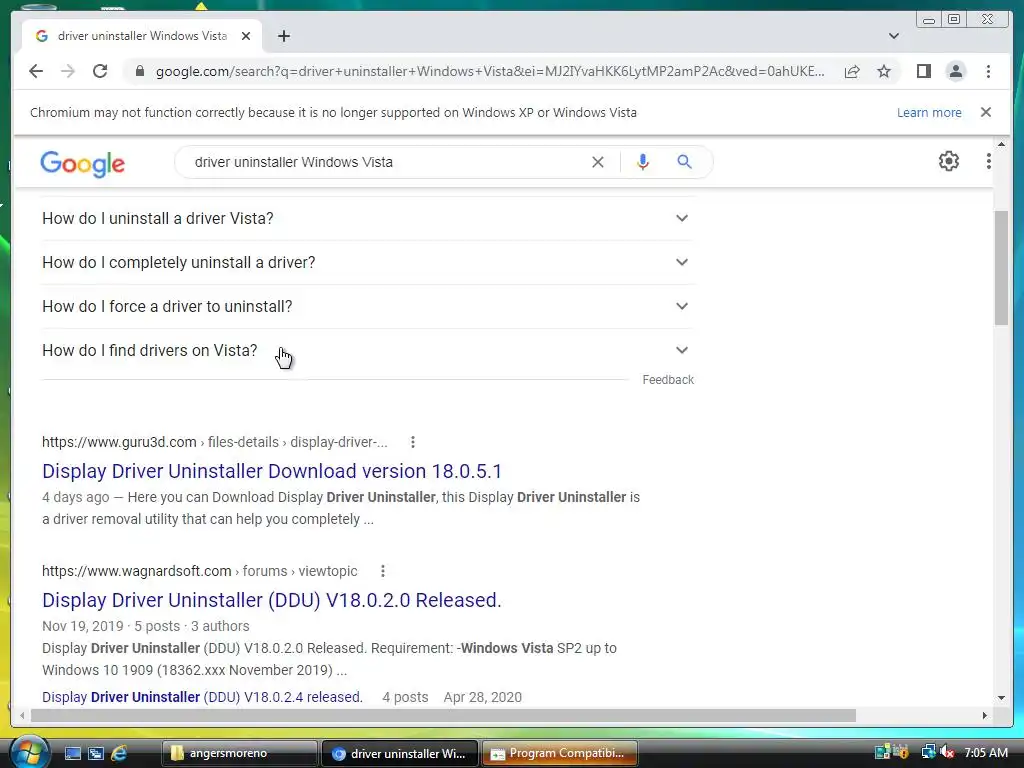Image resolution: width=1024 pixels, height=768 pixels.
Task: Open the browser profile avatar
Action: (955, 71)
